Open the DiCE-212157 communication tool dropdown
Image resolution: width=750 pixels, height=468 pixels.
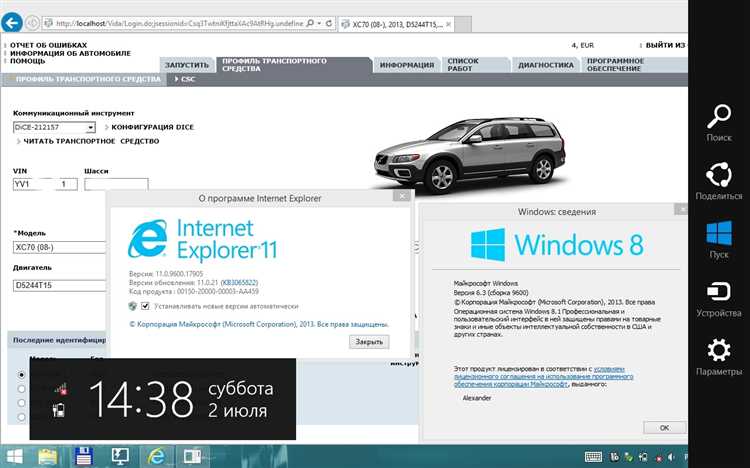point(90,127)
